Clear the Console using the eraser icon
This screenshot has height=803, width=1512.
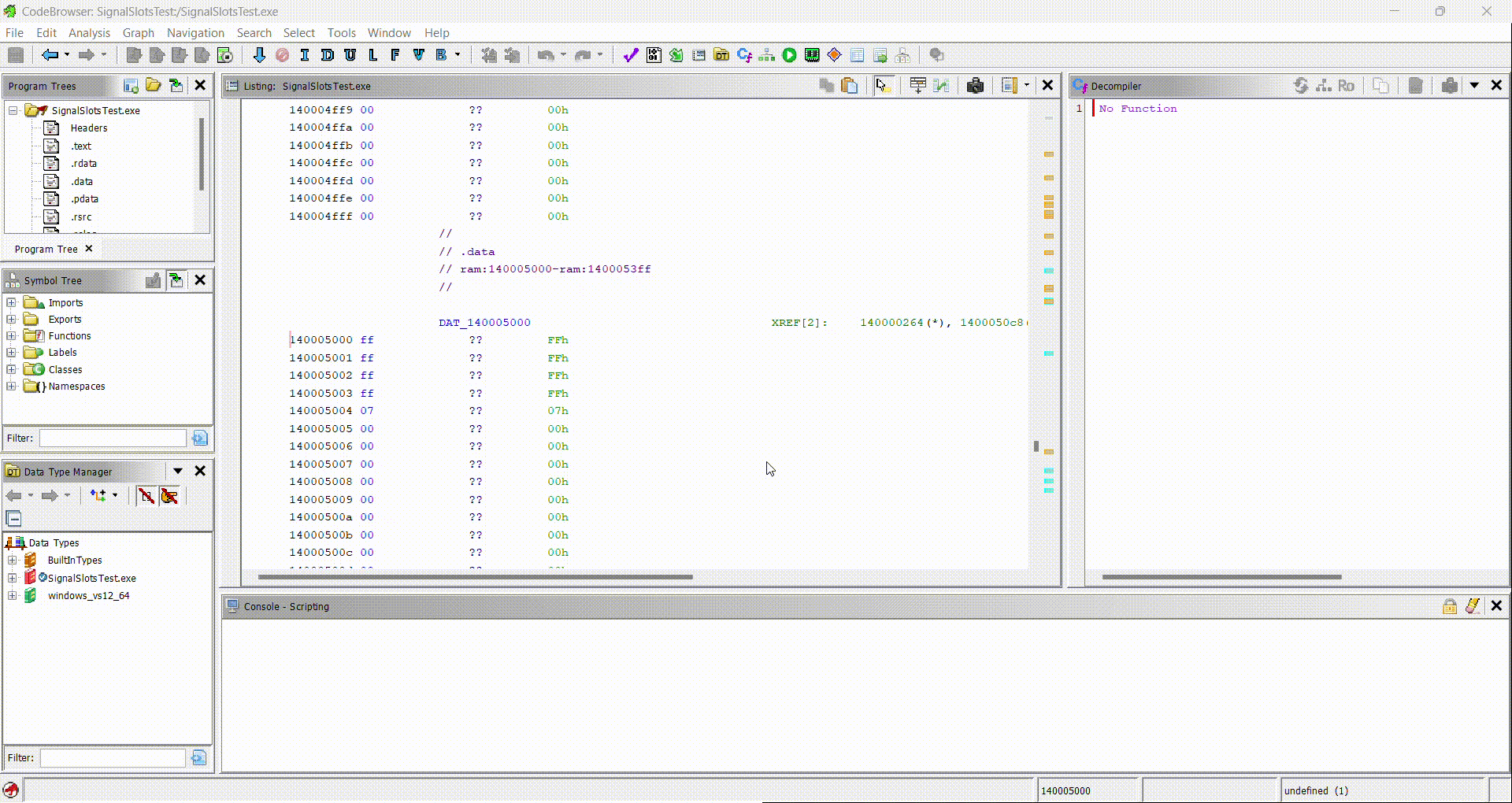click(1473, 606)
